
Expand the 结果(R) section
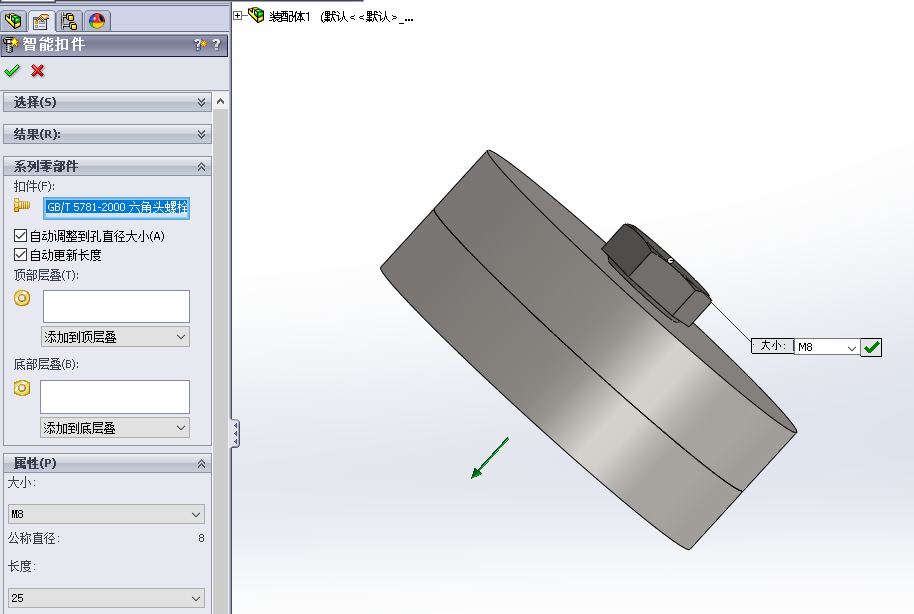tap(201, 134)
